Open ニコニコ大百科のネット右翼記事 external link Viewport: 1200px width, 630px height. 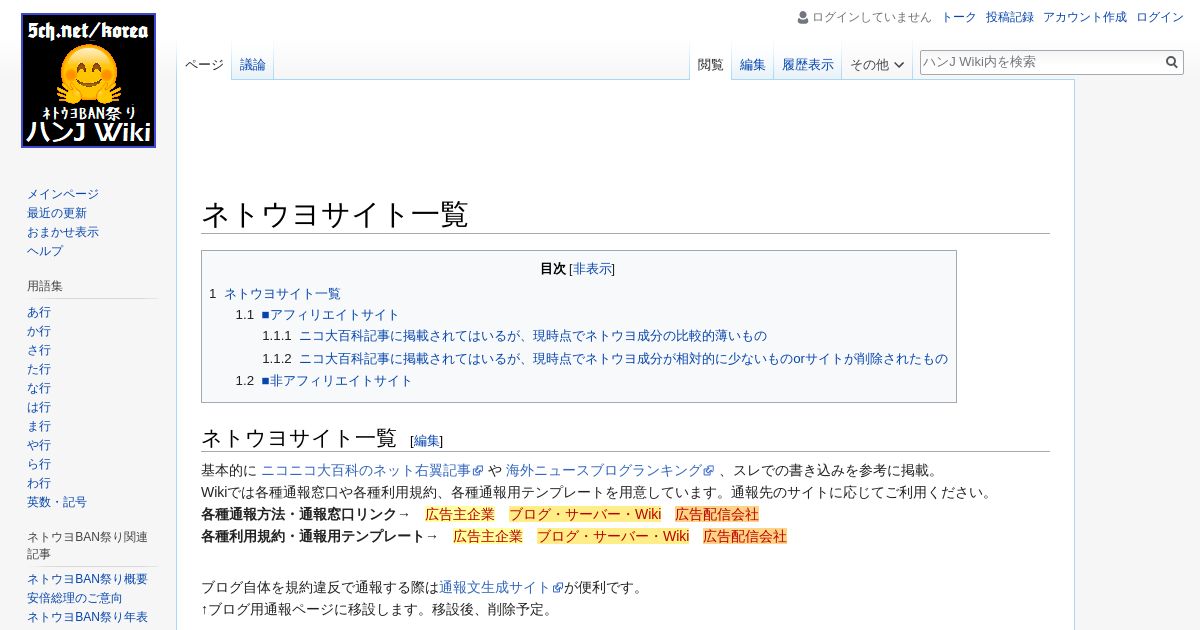click(372, 470)
